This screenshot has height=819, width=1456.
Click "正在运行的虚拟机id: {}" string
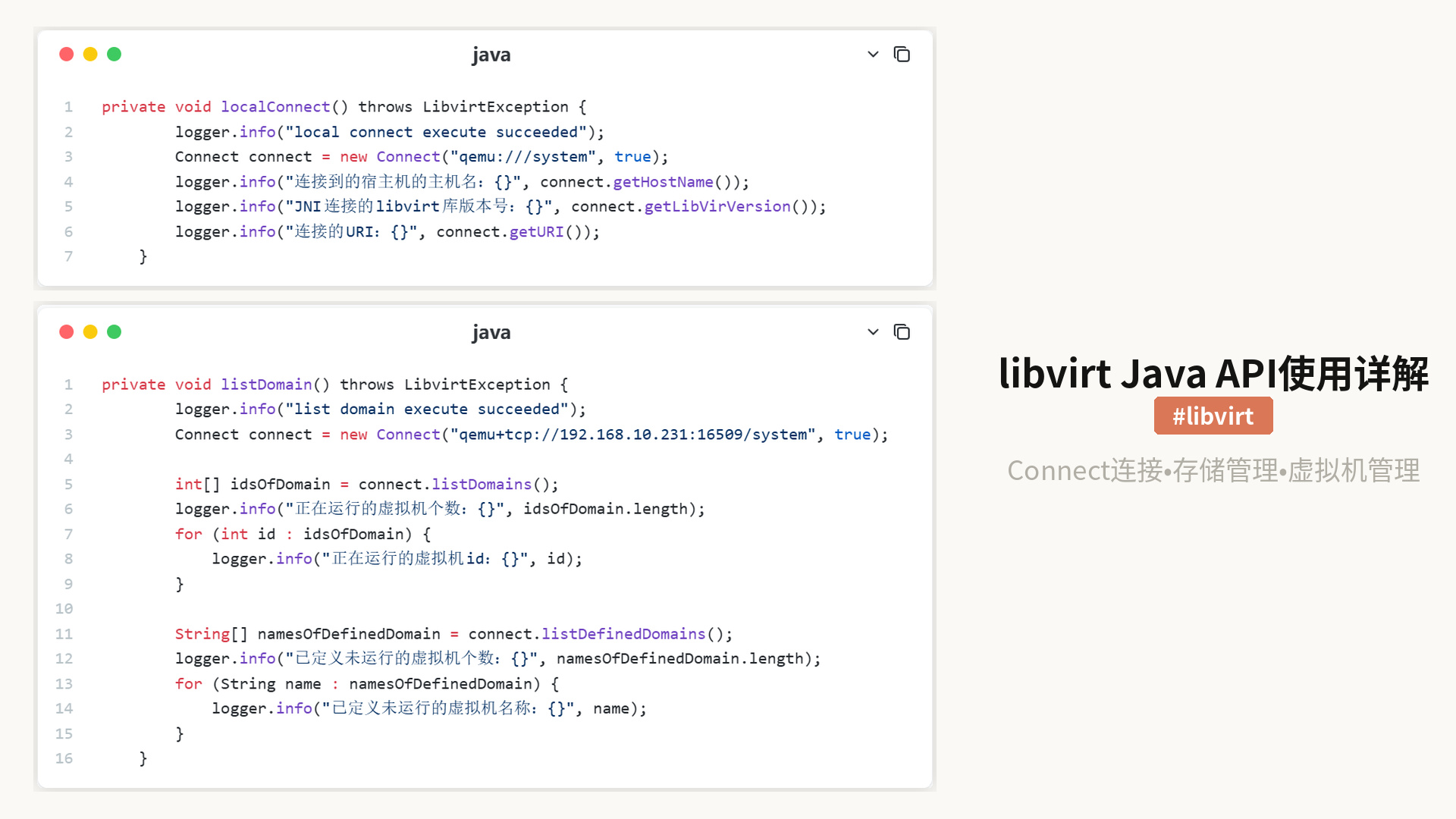click(425, 559)
